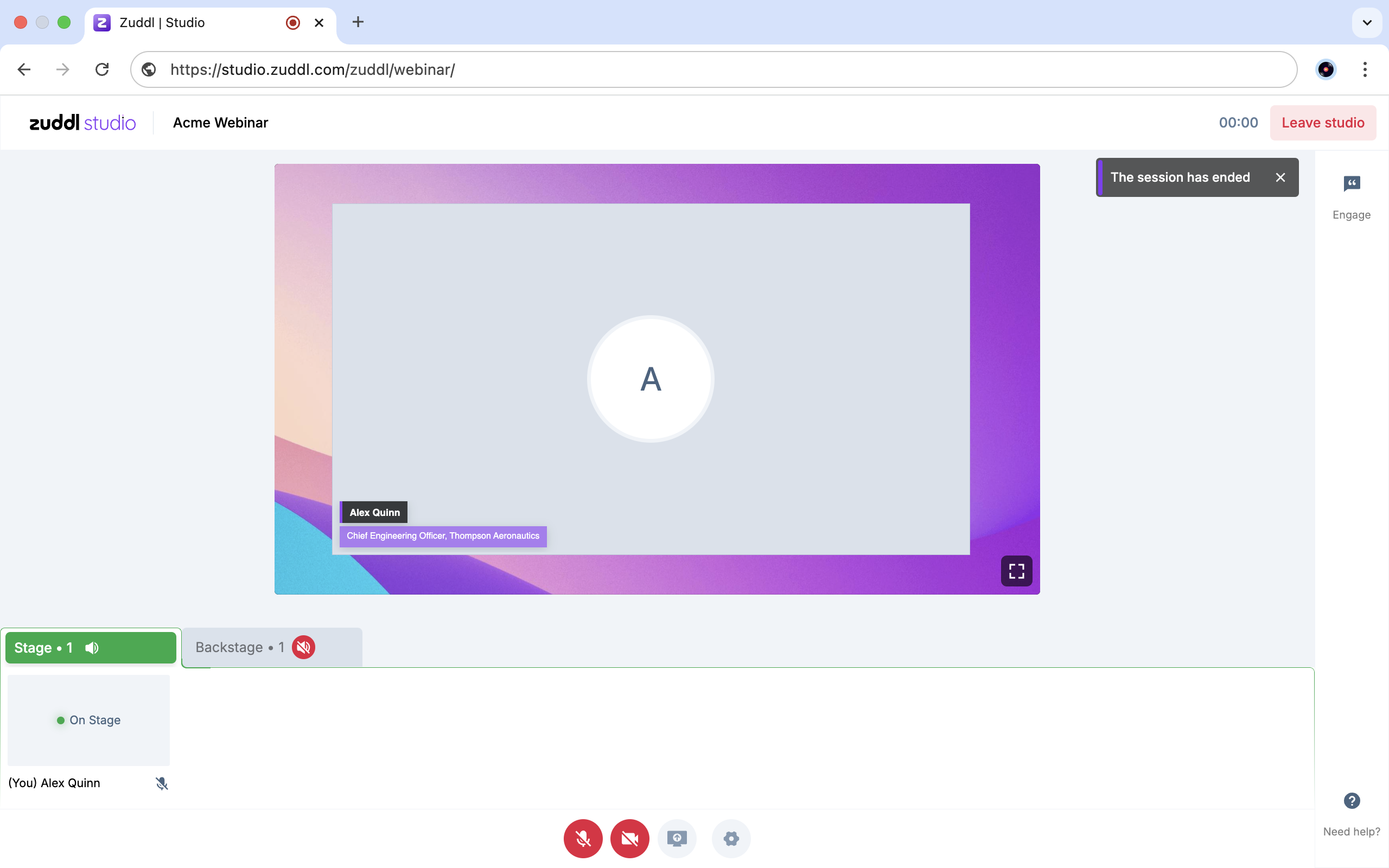This screenshot has height=868, width=1389.
Task: Click the (You) Alex Quinn label
Action: [x=54, y=783]
